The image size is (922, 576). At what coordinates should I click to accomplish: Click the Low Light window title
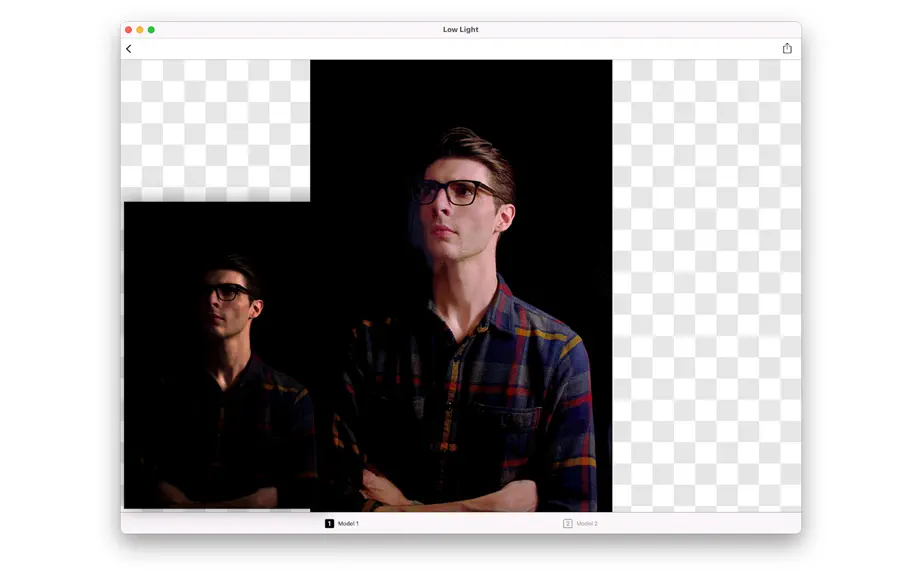coord(460,29)
